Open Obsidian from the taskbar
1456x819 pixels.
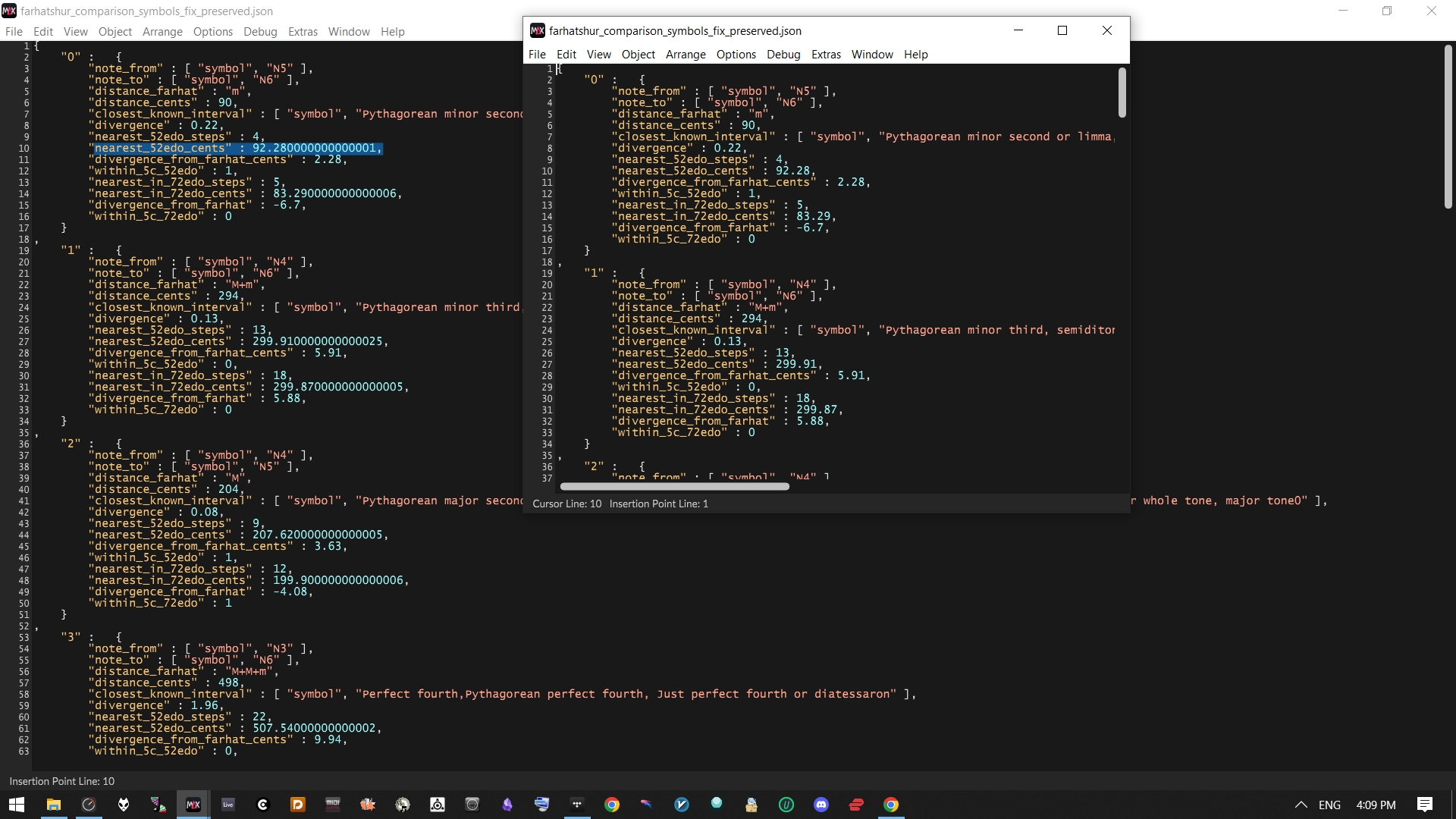pyautogui.click(x=507, y=805)
